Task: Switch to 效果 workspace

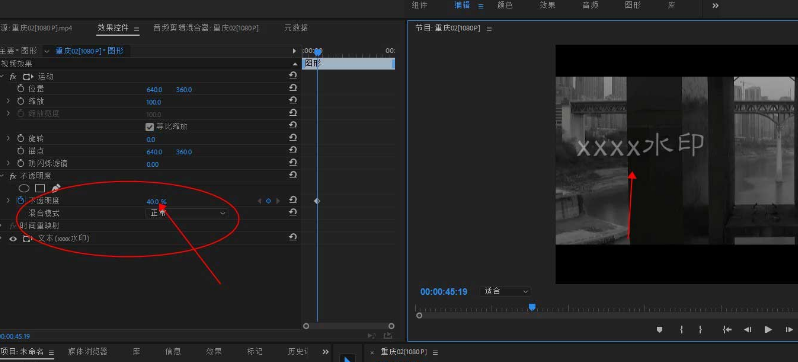Action: pos(548,6)
